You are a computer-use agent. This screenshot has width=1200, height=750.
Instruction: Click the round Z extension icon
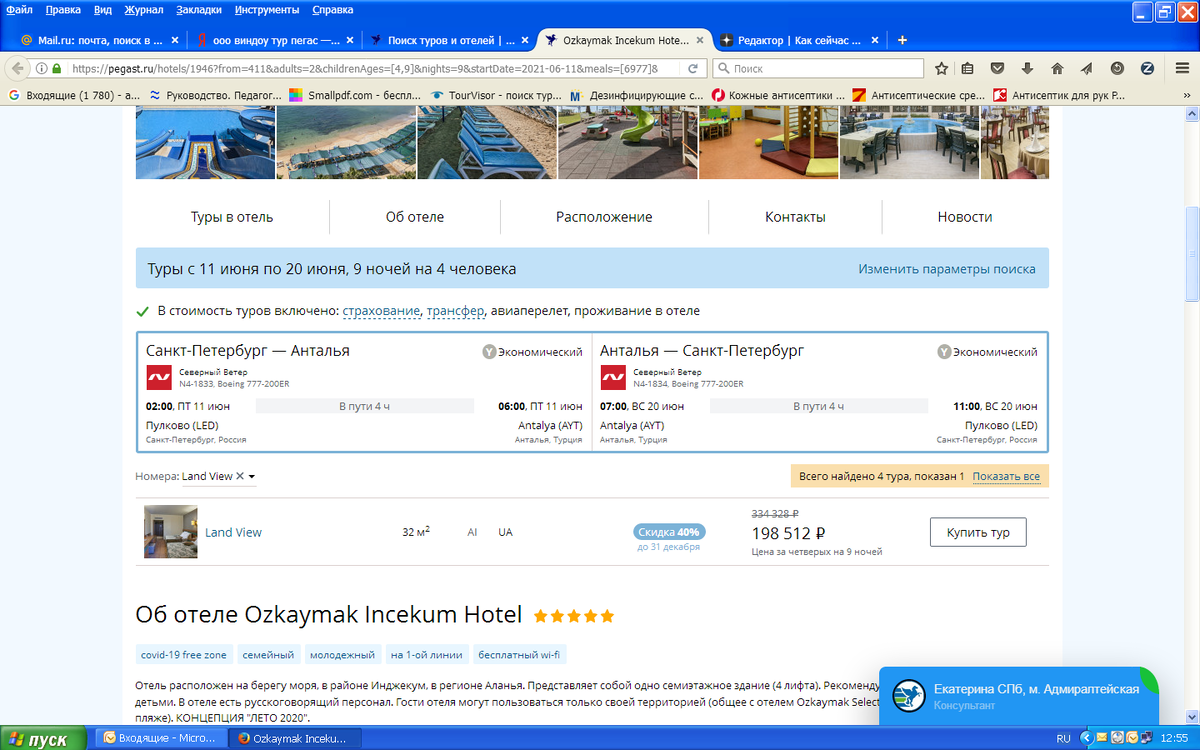tap(1147, 69)
